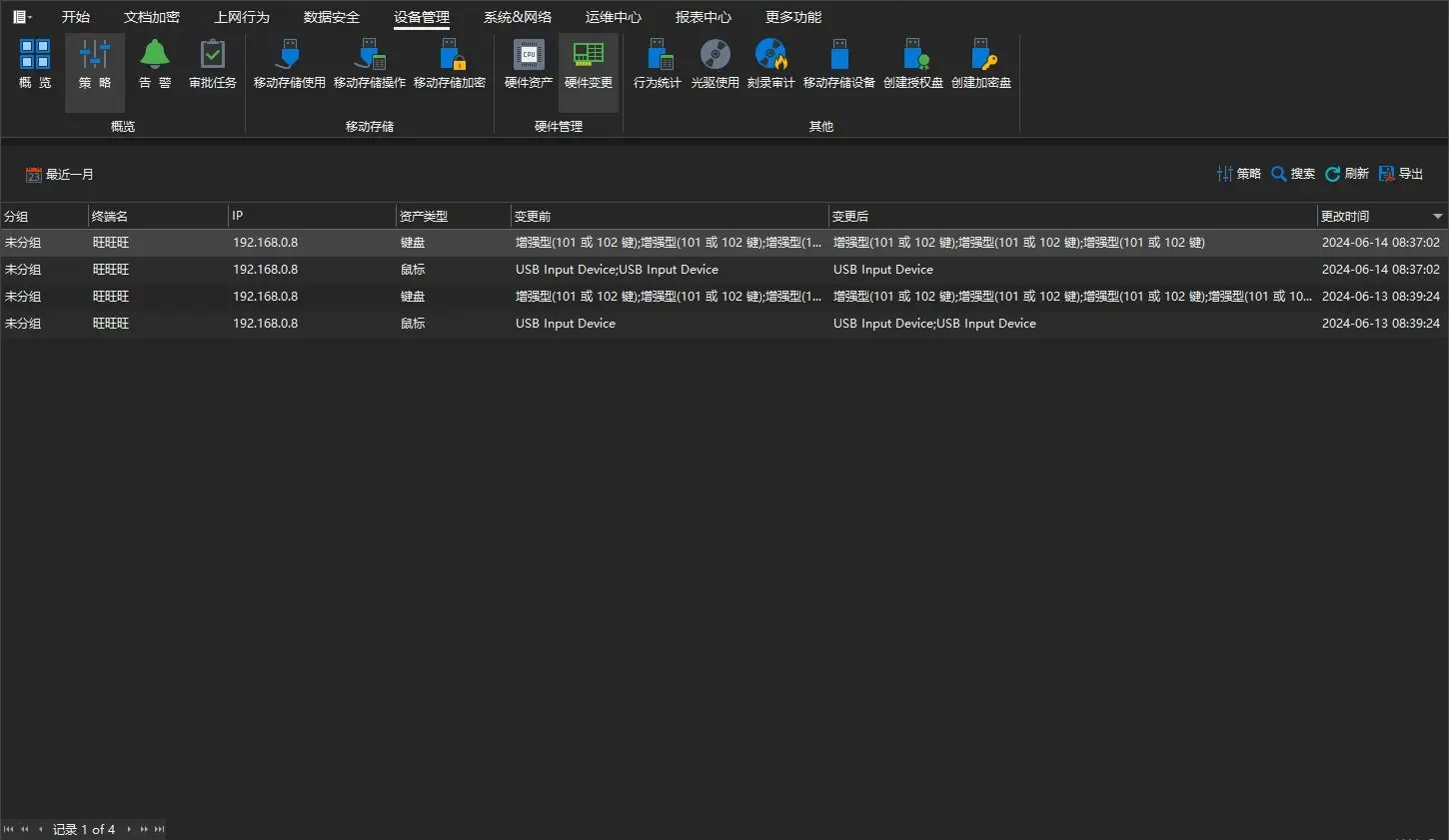Screen dimensions: 1449x840
Task: Select the 行为统计 statistics icon
Action: pyautogui.click(x=656, y=65)
